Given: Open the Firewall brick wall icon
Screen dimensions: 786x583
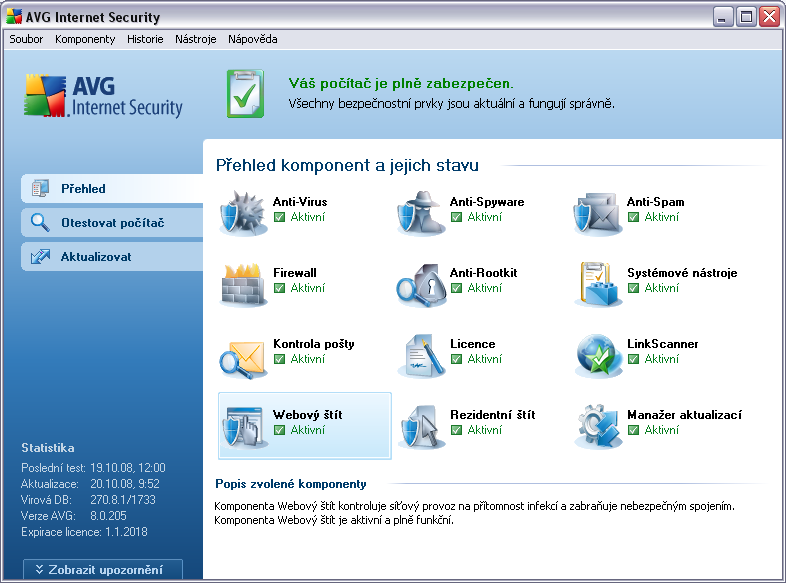Looking at the screenshot, I should pyautogui.click(x=243, y=284).
